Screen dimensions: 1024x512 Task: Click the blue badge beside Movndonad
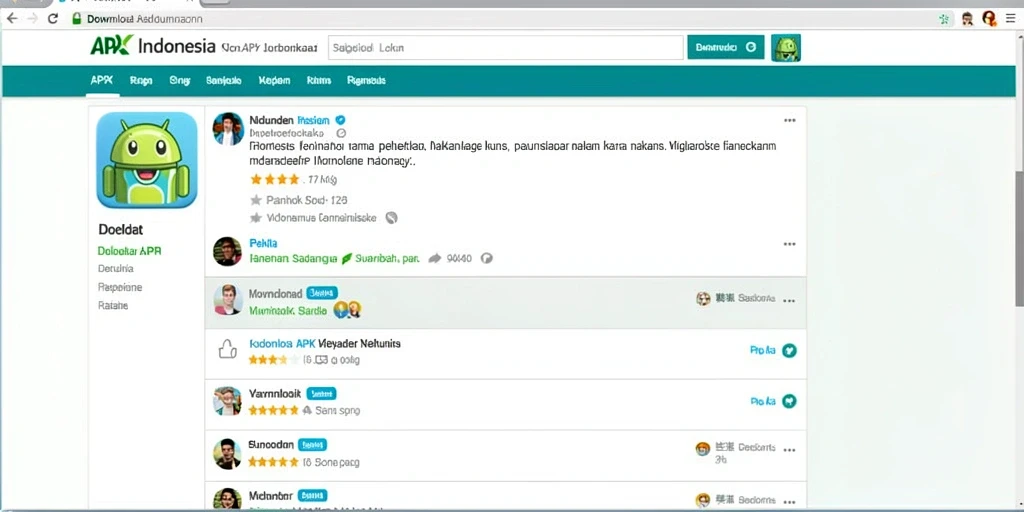(321, 293)
